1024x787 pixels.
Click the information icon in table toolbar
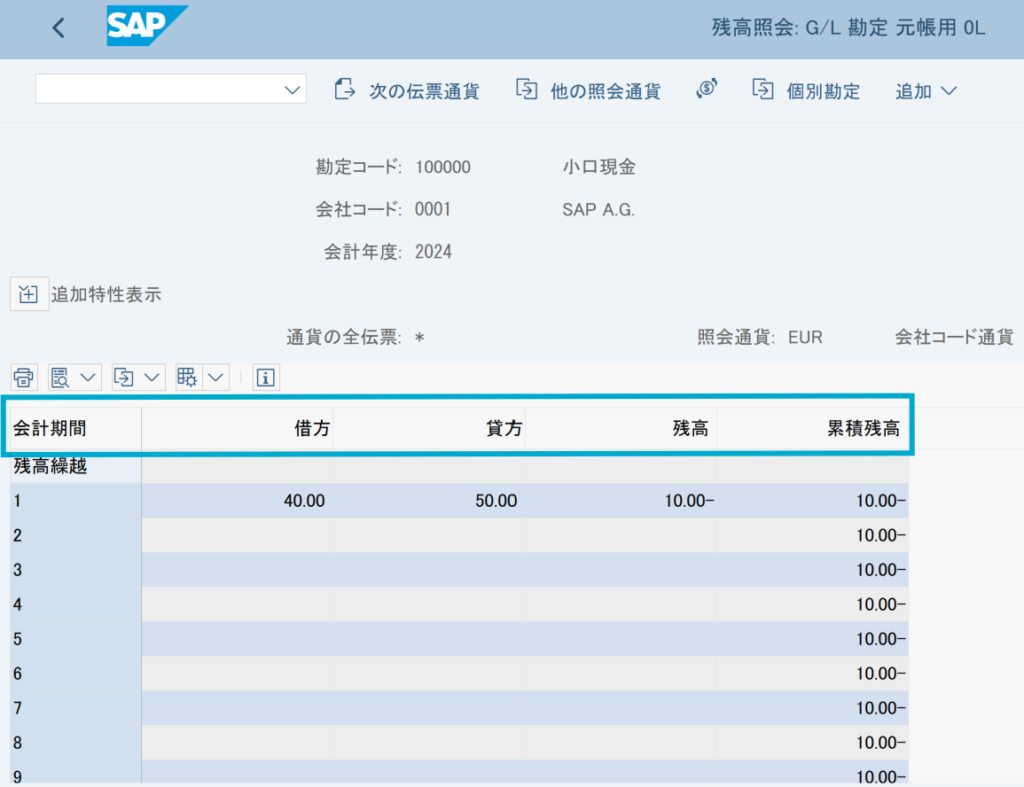point(266,377)
